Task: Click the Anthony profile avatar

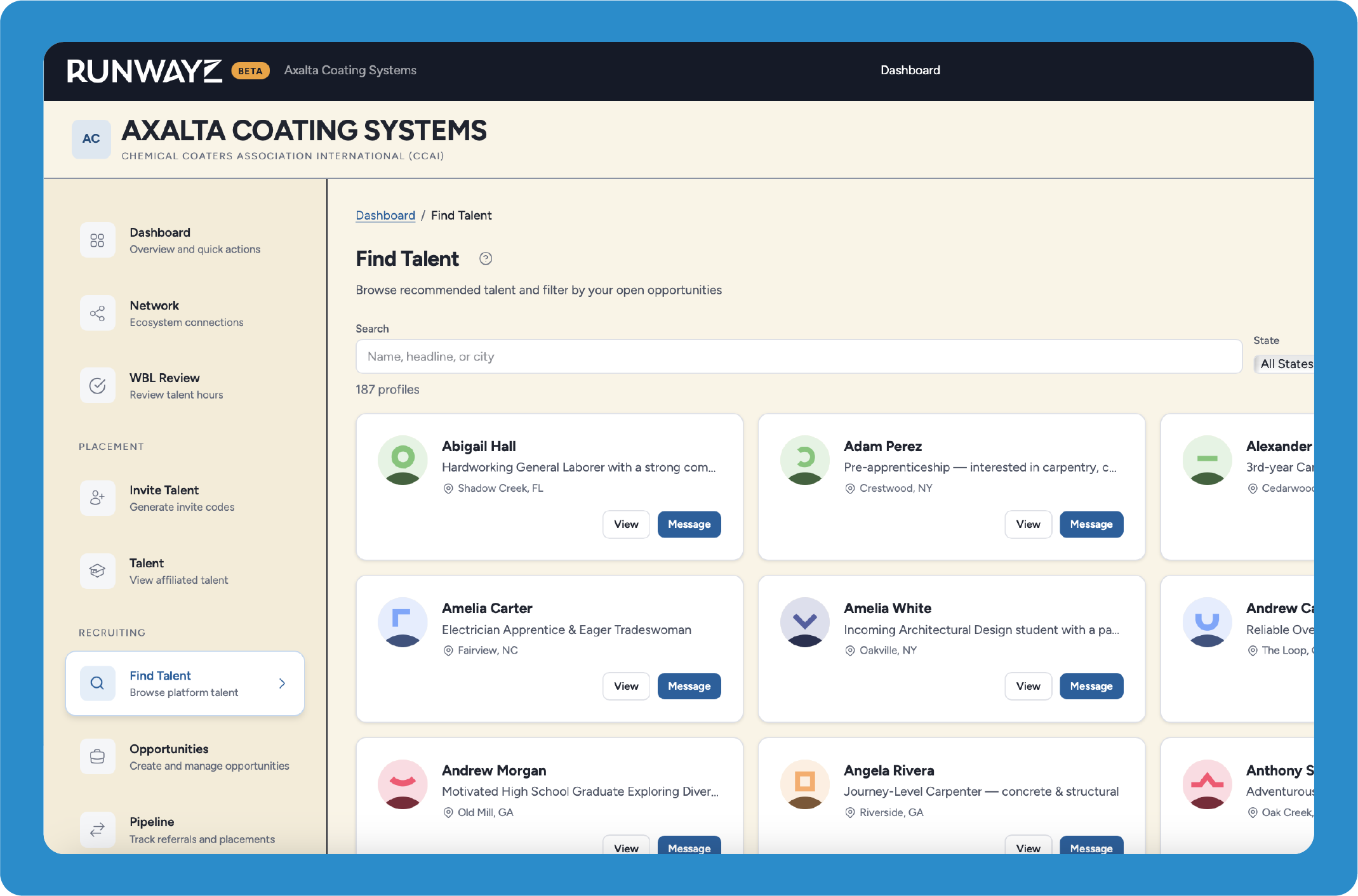Action: 1207,784
